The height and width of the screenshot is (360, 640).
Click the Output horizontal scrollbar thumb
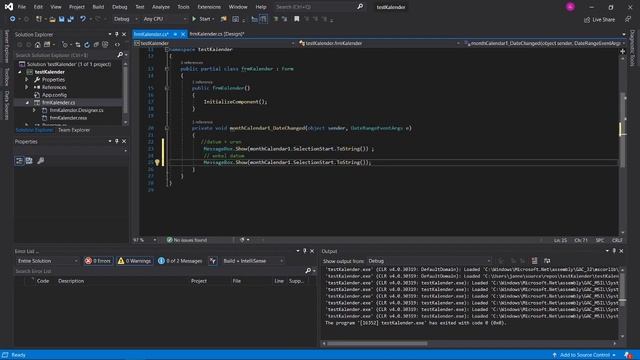point(377,344)
